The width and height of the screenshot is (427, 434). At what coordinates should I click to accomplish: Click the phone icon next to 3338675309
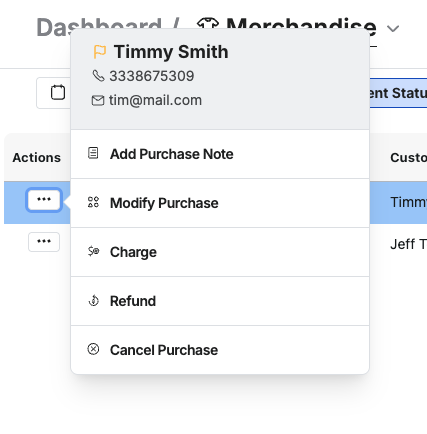pos(98,76)
